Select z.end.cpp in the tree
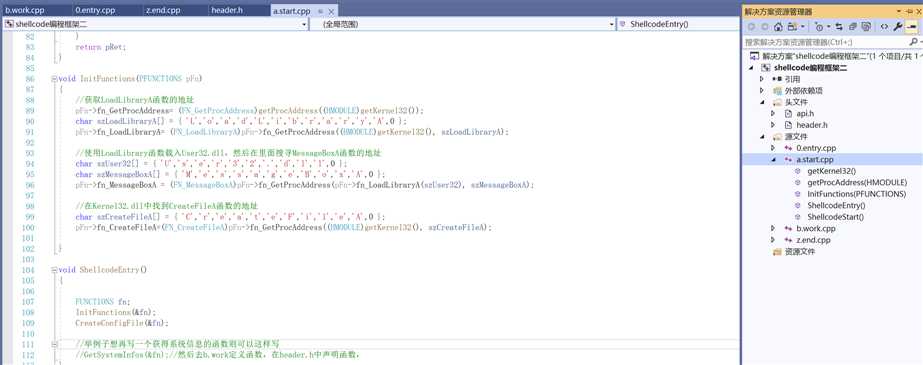Viewport: 923px width, 365px height. pyautogui.click(x=813, y=240)
